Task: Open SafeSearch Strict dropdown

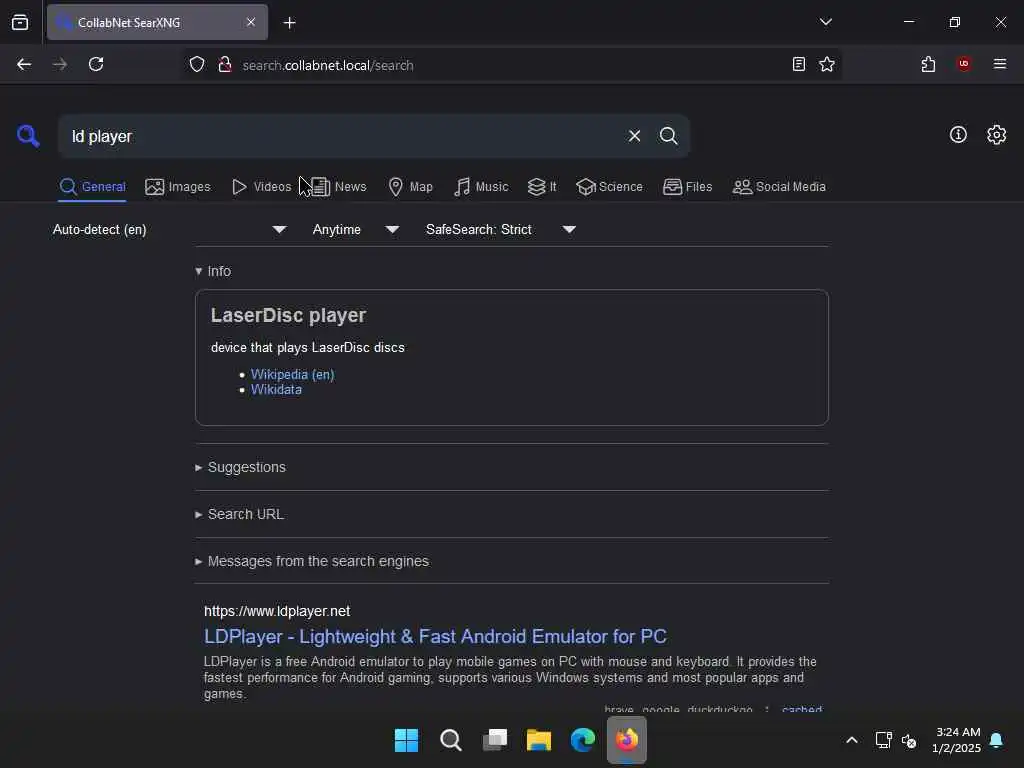Action: [x=500, y=229]
